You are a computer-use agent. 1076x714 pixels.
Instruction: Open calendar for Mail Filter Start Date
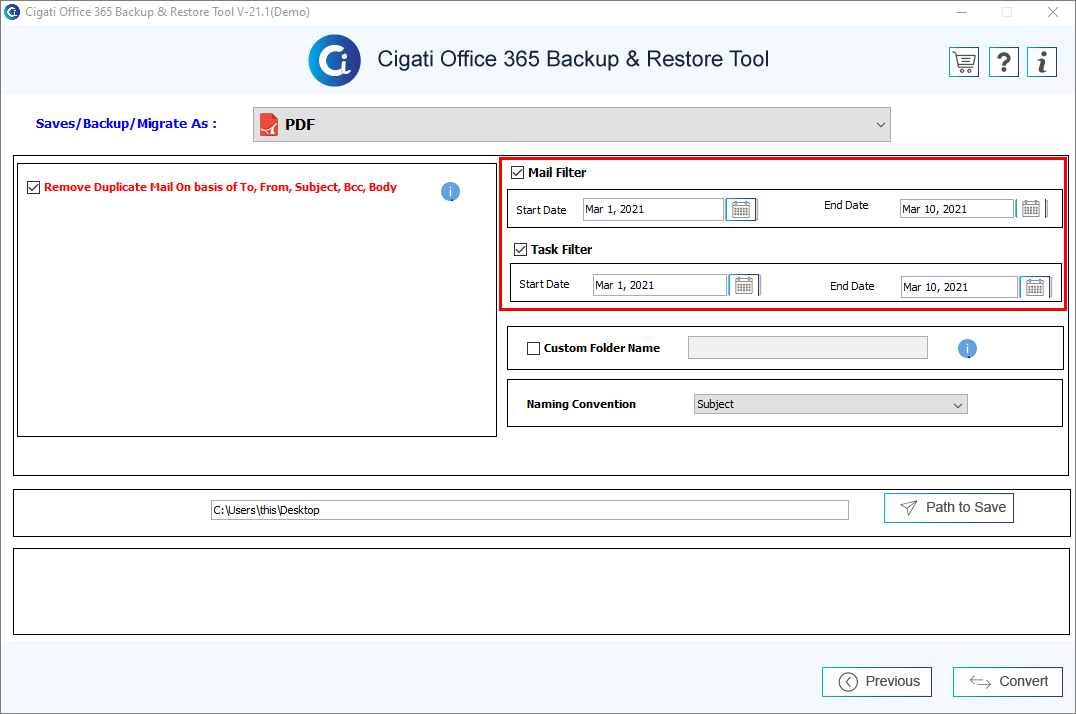click(741, 209)
